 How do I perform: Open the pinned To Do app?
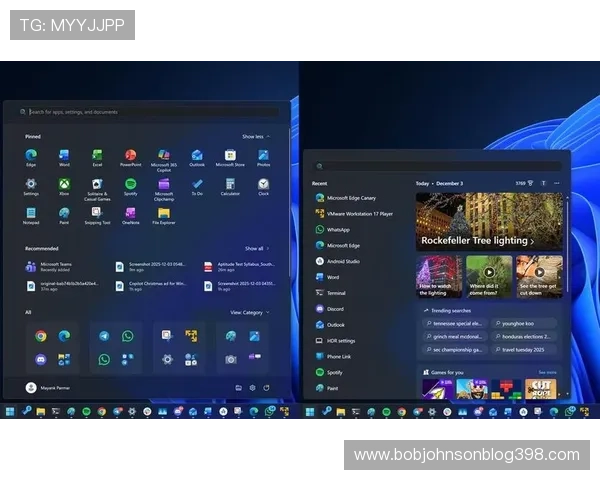[x=197, y=187]
